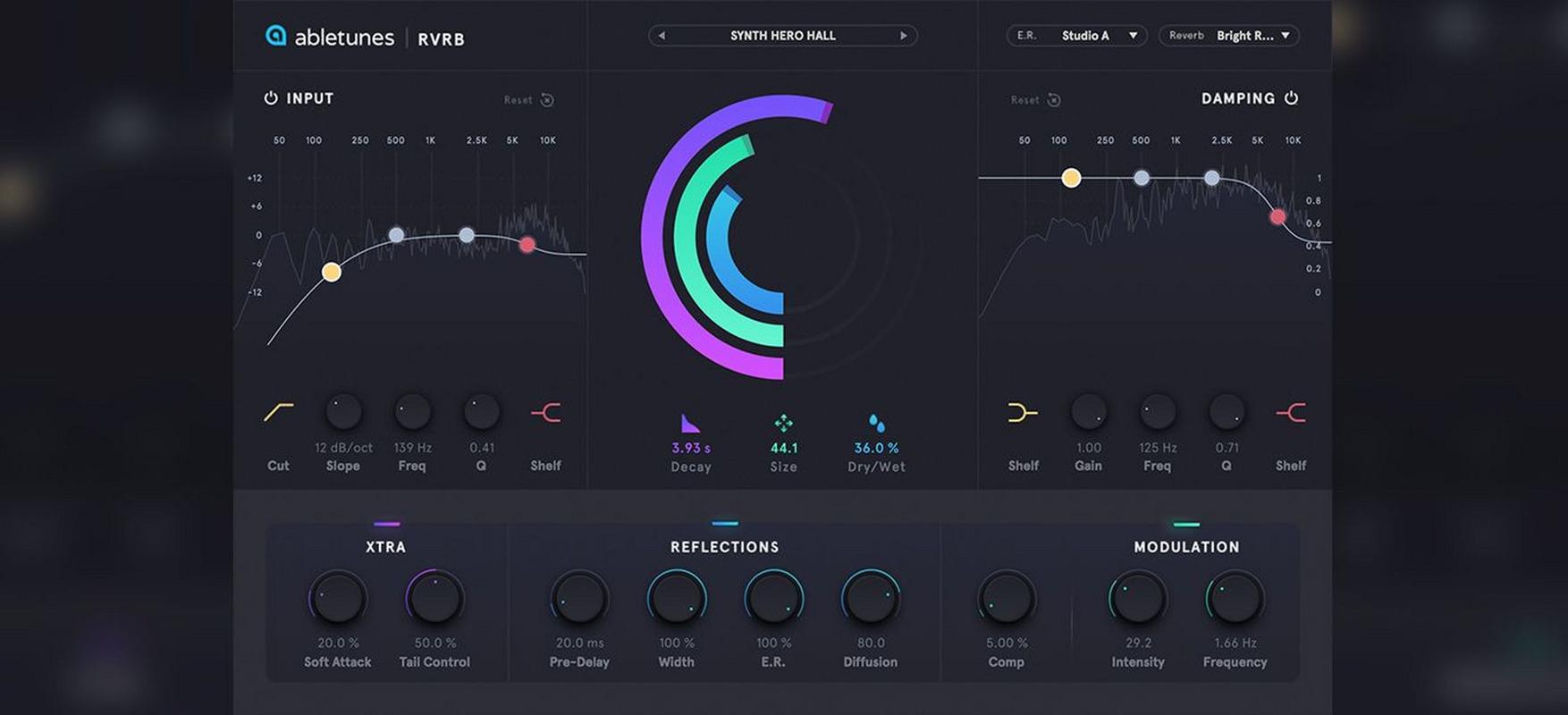Image resolution: width=1568 pixels, height=715 pixels.
Task: Click the Soft Attack knob
Action: [x=338, y=598]
